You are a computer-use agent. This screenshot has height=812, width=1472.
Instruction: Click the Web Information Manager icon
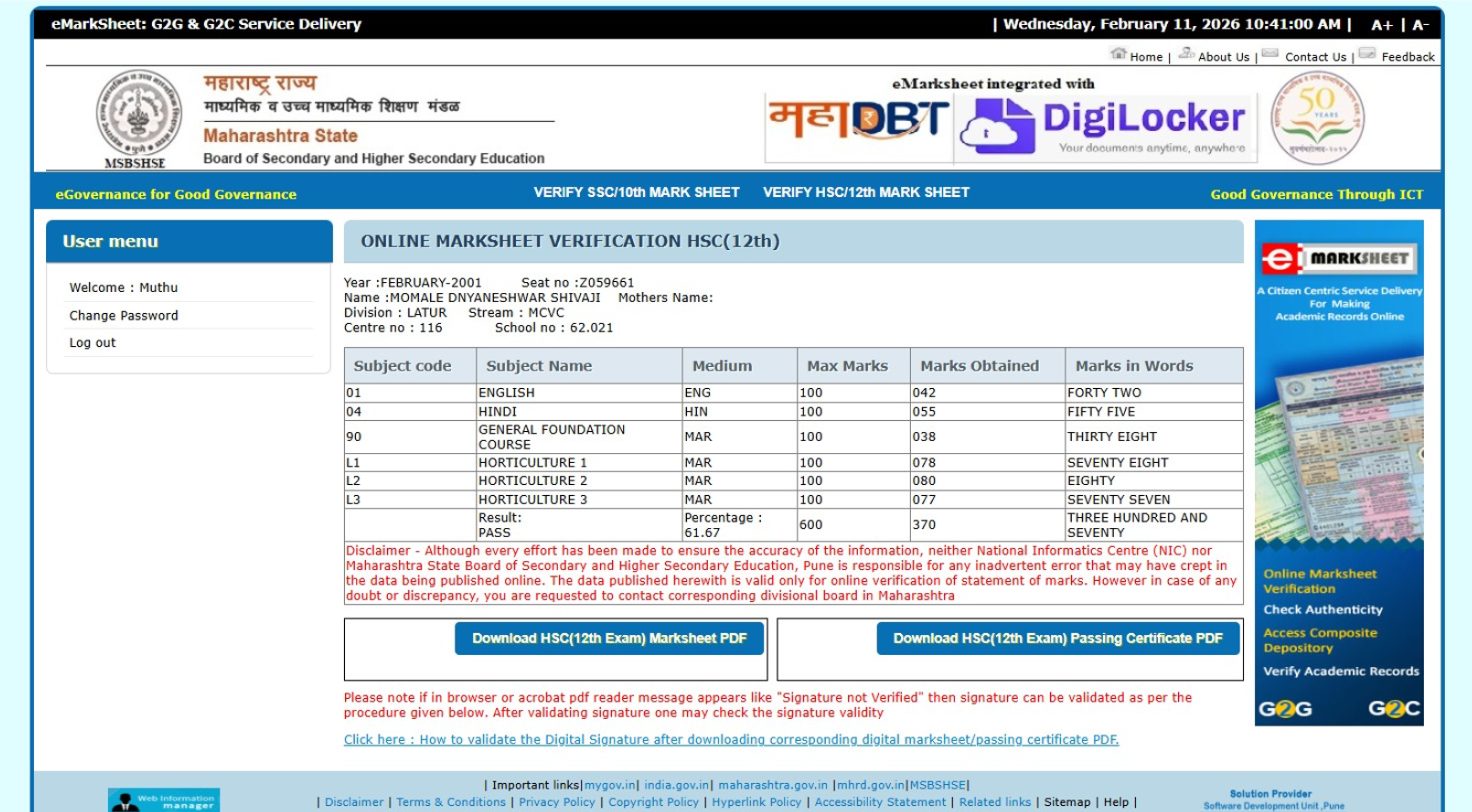point(164,800)
